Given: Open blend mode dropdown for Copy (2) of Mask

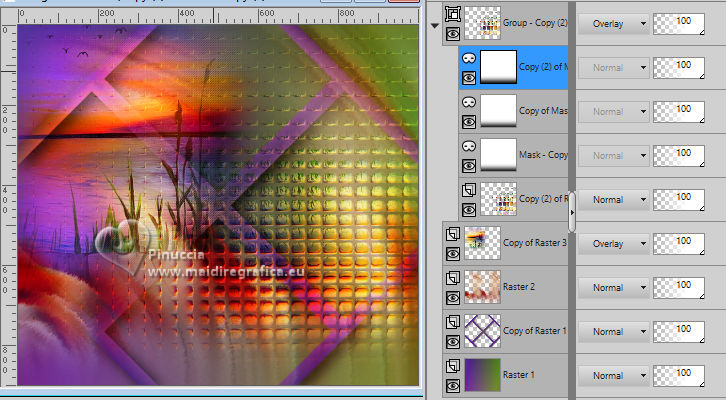Looking at the screenshot, I should click(614, 68).
